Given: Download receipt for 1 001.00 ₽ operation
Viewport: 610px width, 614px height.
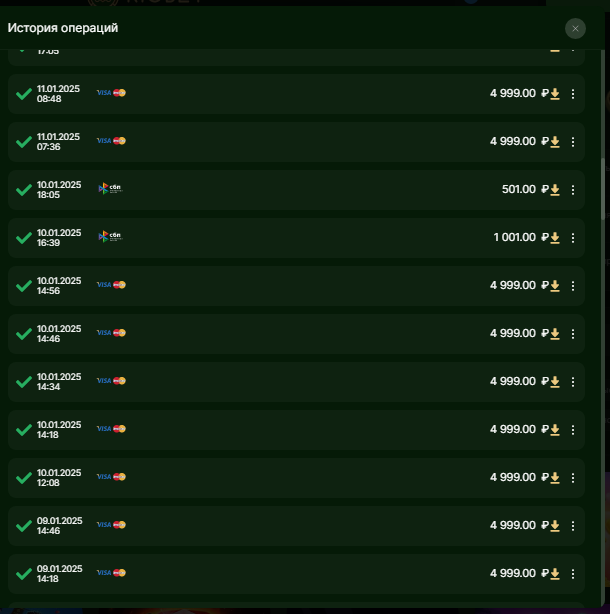Looking at the screenshot, I should point(555,238).
